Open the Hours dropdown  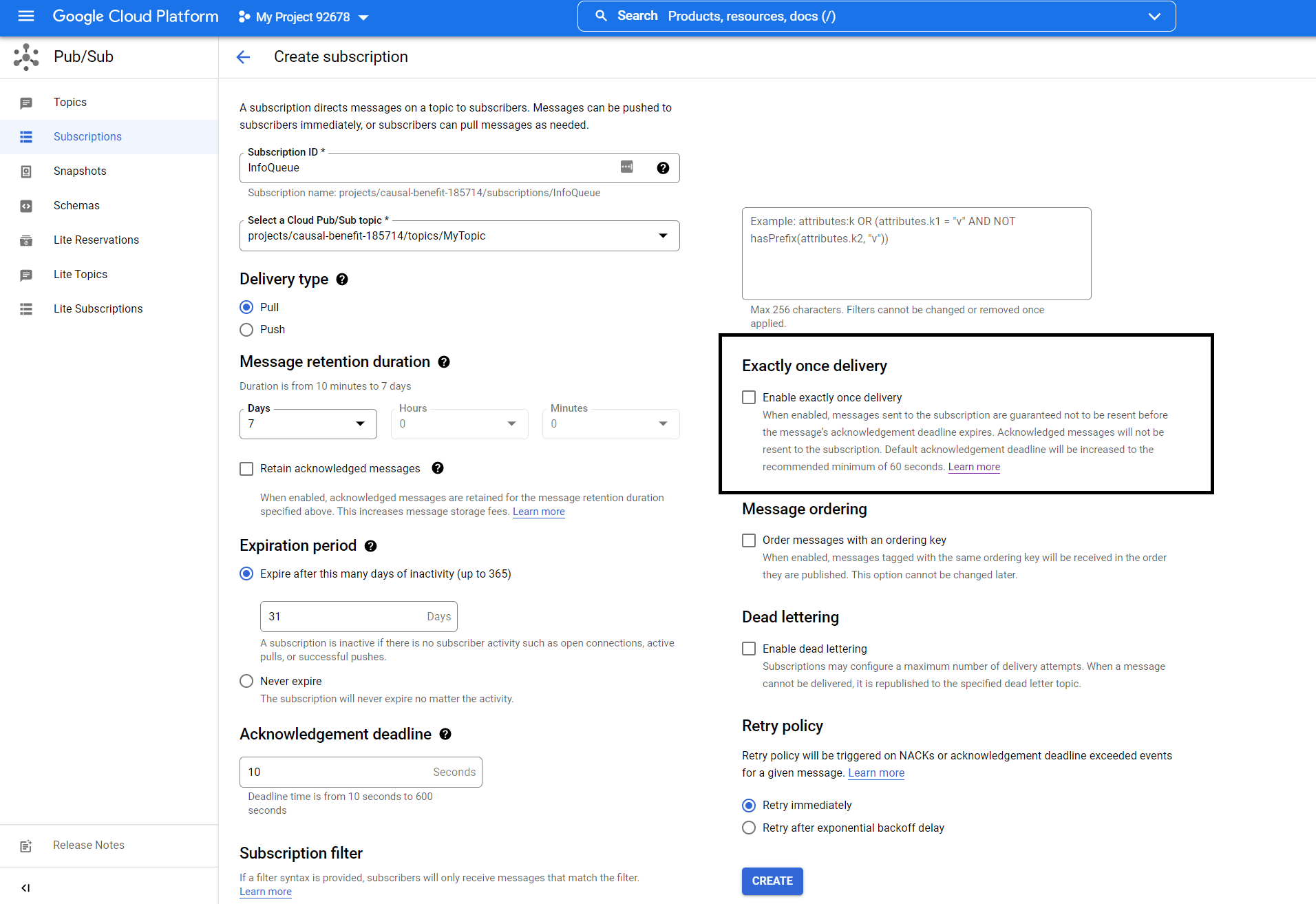511,424
